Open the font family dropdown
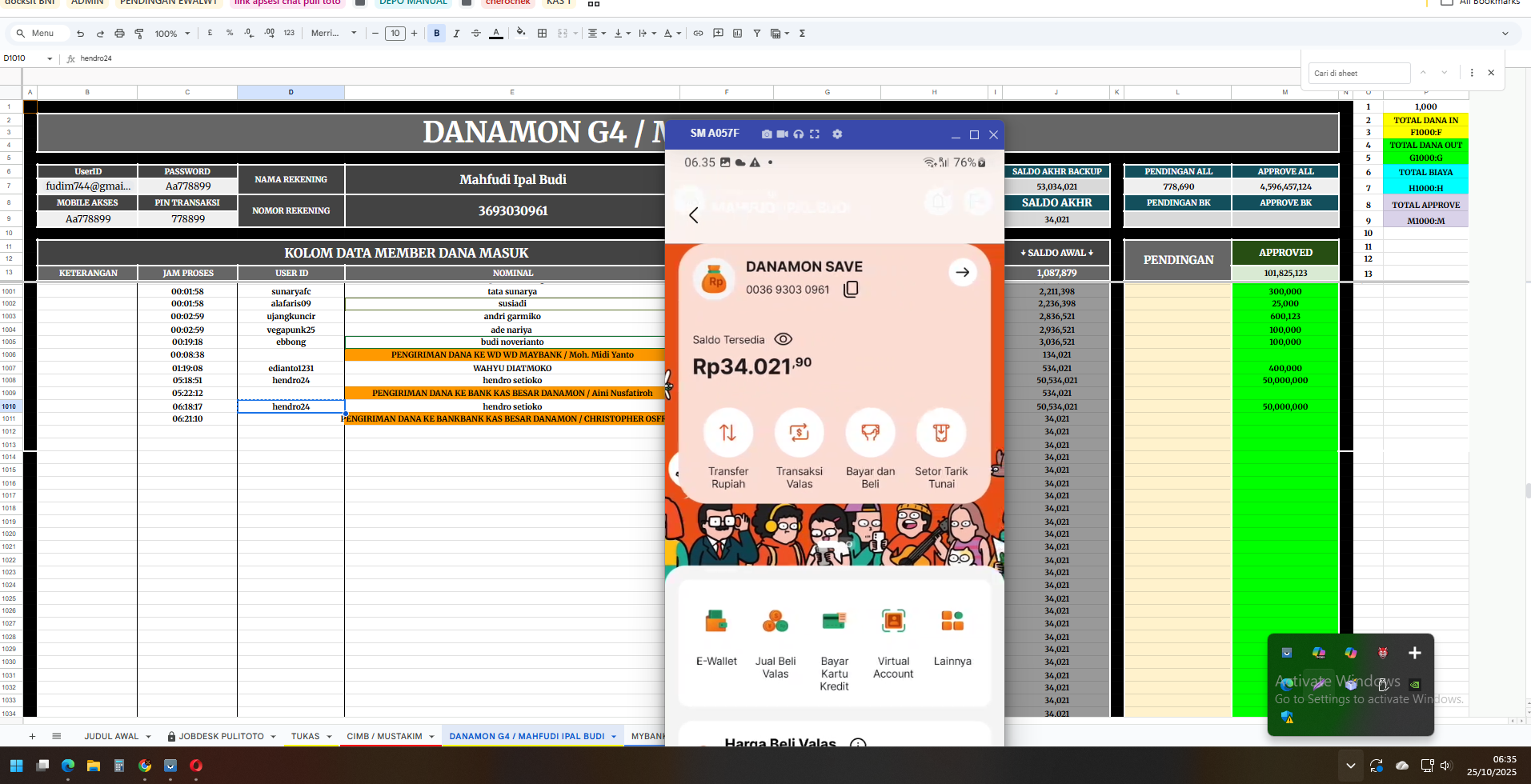The height and width of the screenshot is (784, 1531). pyautogui.click(x=334, y=33)
